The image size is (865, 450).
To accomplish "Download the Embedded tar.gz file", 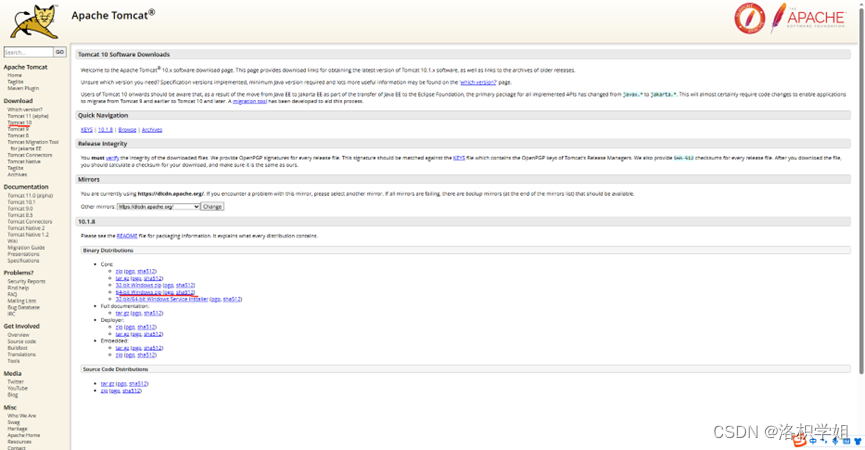I will coord(122,349).
